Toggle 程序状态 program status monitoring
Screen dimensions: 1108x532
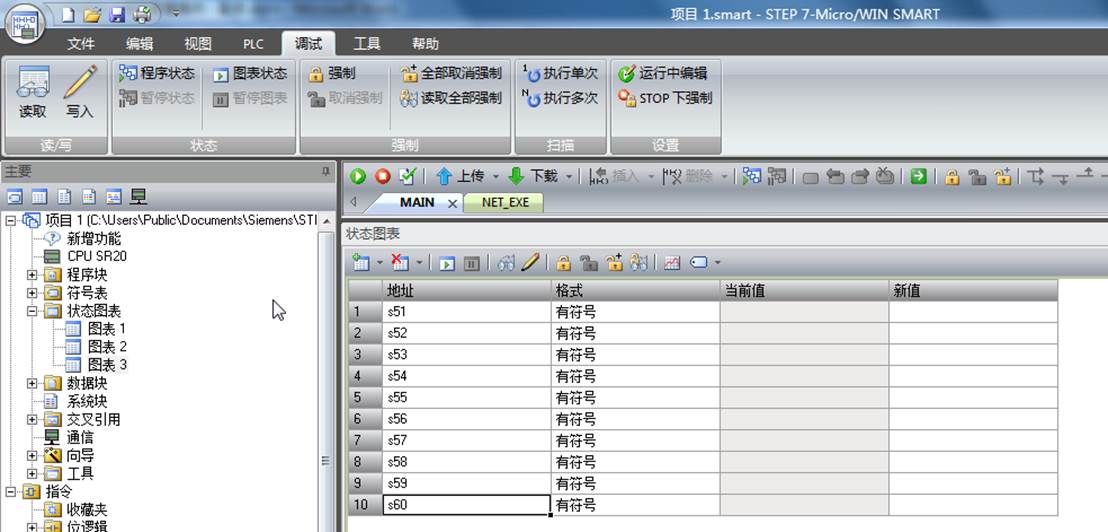click(x=157, y=73)
